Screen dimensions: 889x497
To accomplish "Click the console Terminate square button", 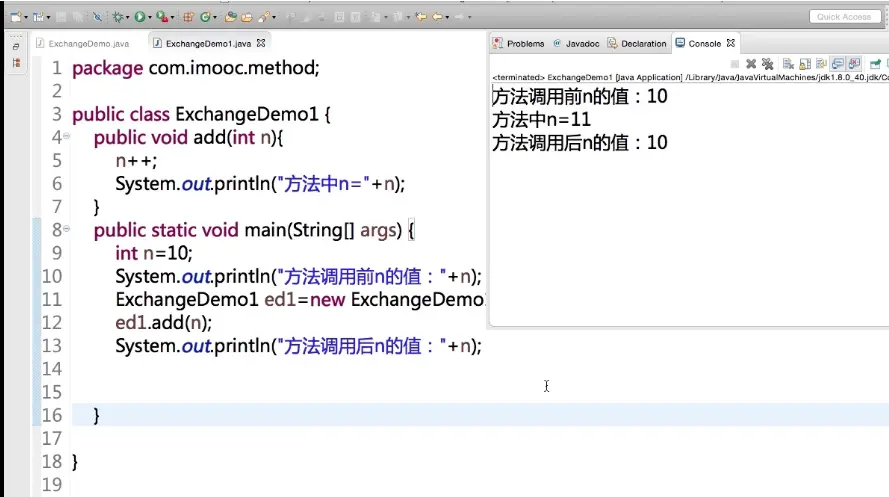I will tap(735, 64).
